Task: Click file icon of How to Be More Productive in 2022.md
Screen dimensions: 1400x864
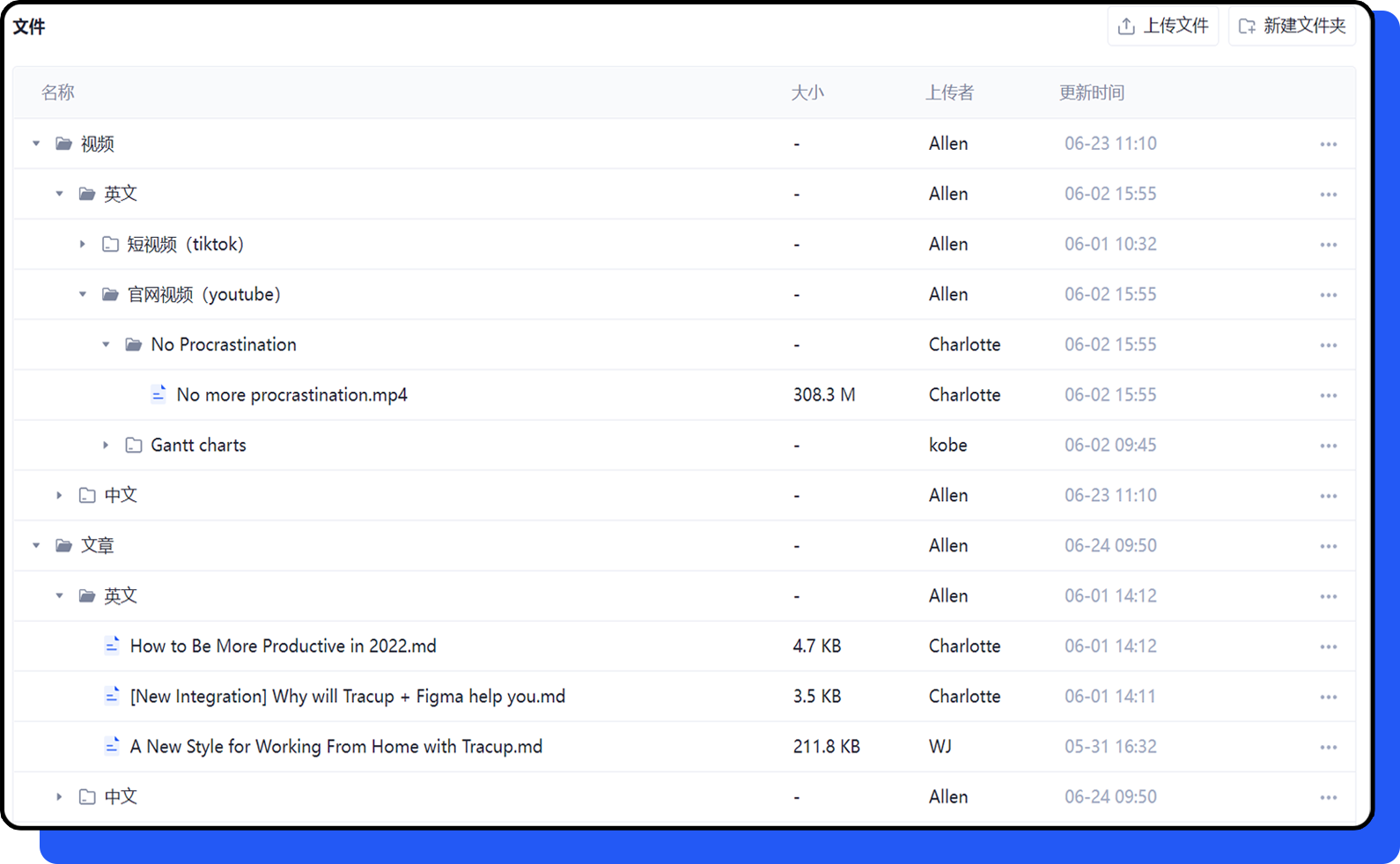Action: click(112, 646)
